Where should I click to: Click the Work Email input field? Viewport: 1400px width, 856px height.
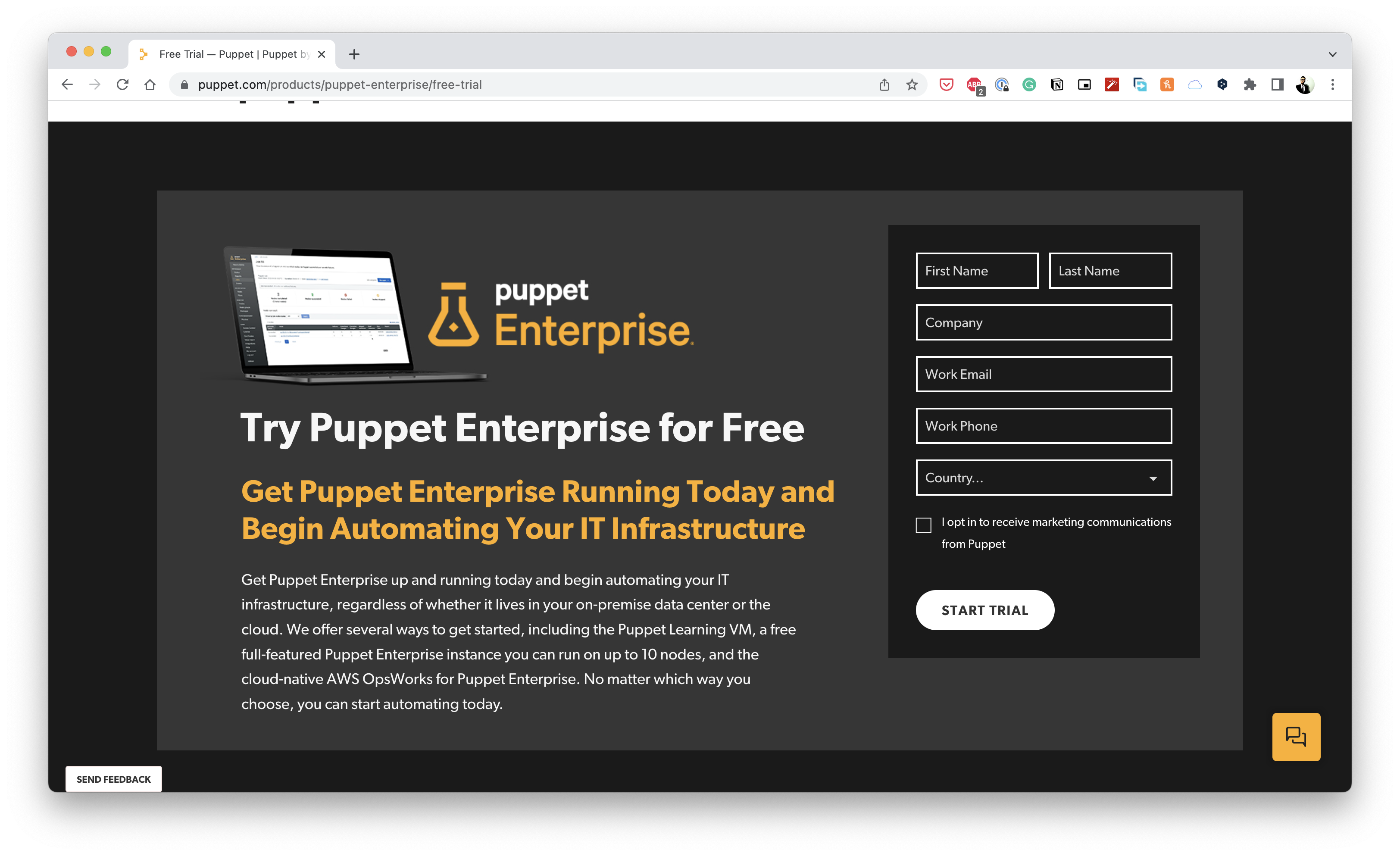pyautogui.click(x=1043, y=374)
